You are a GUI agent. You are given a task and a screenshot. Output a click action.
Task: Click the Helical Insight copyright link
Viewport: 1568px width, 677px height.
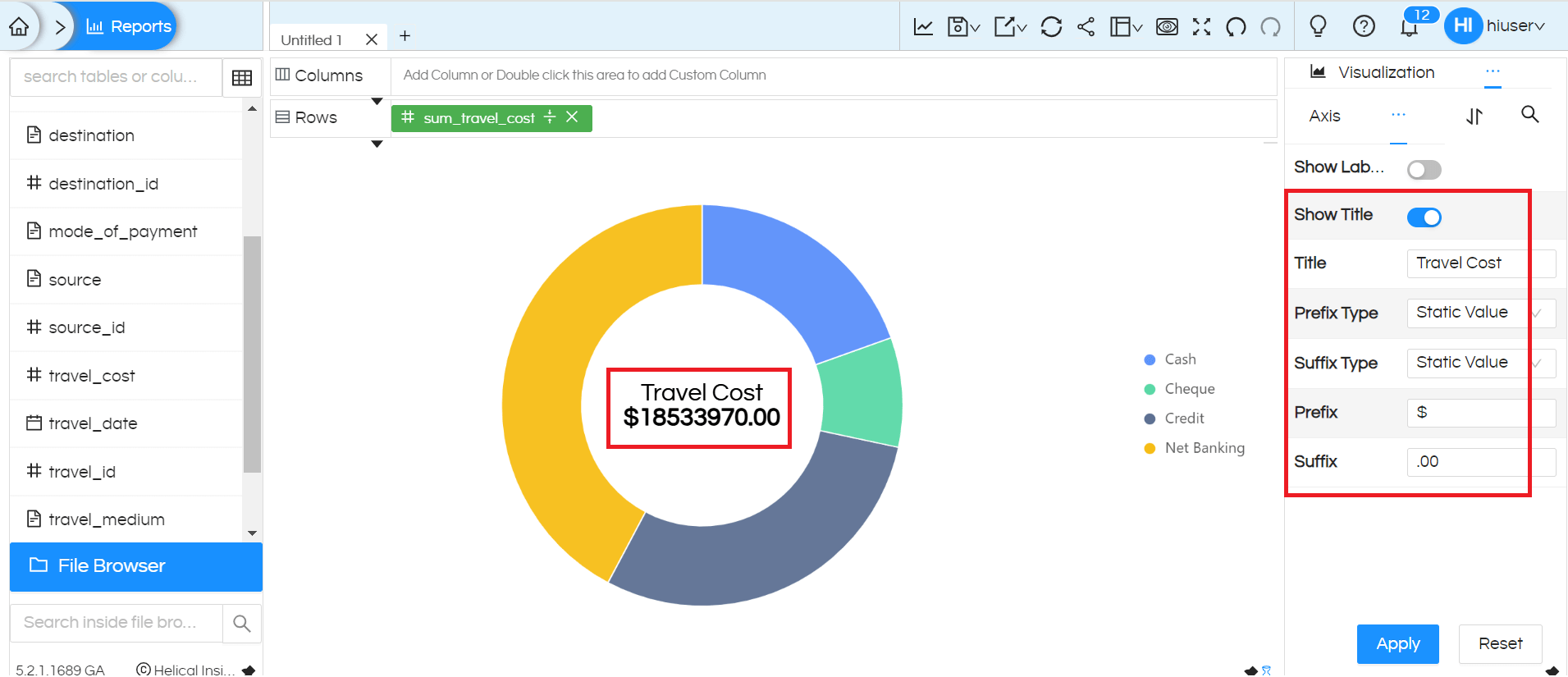(x=186, y=670)
